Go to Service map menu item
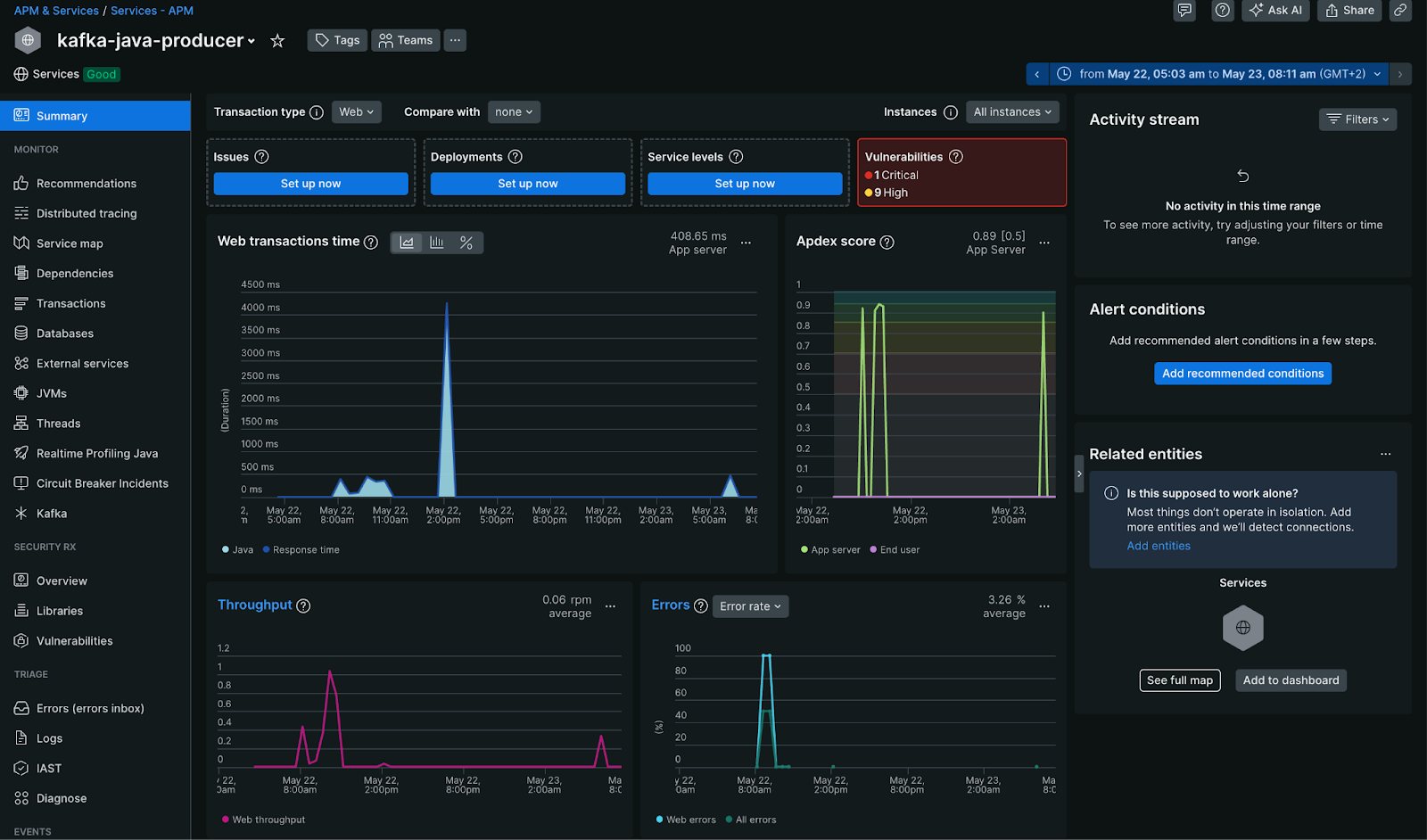This screenshot has width=1427, height=840. pos(70,243)
